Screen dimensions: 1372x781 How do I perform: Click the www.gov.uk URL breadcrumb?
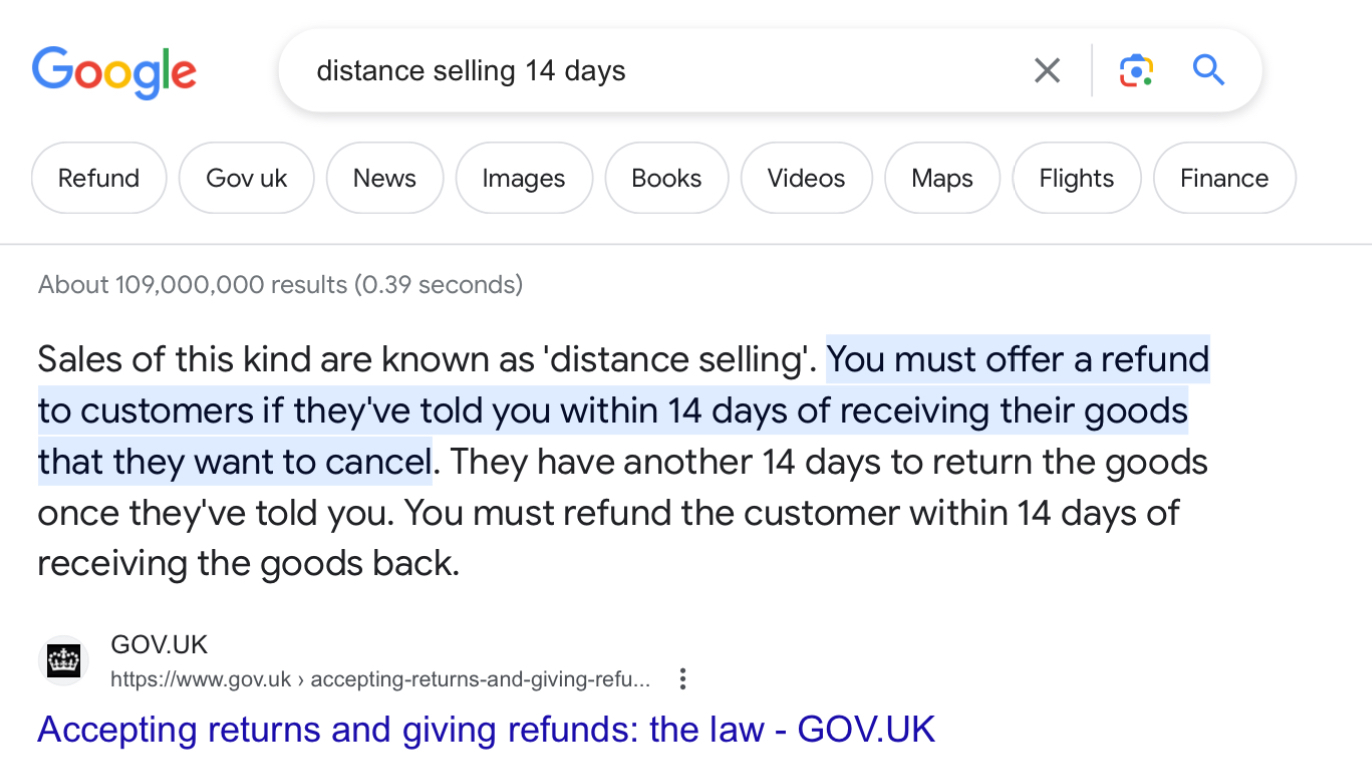[x=380, y=680]
